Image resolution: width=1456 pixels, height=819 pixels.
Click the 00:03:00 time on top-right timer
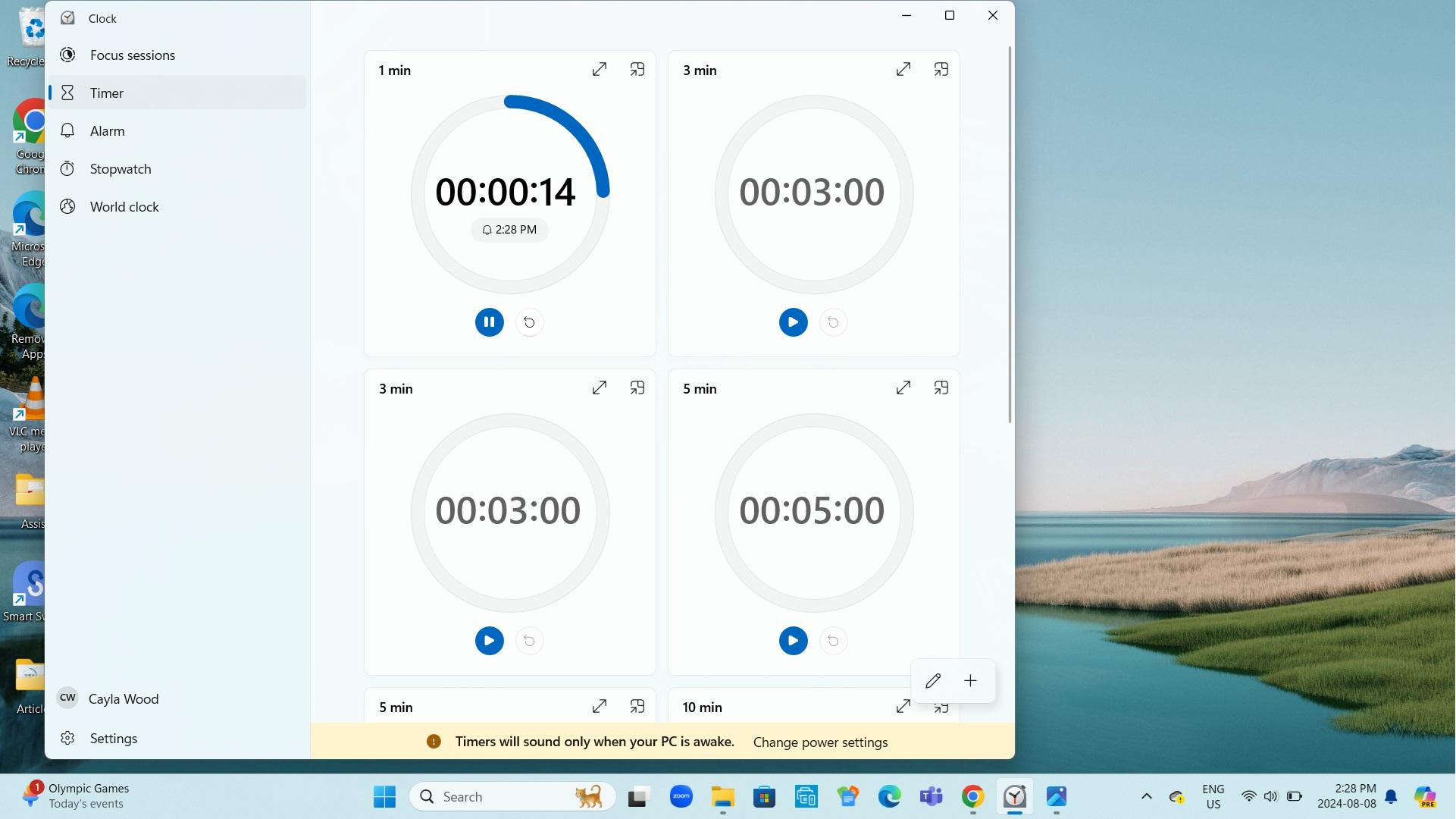pos(812,192)
